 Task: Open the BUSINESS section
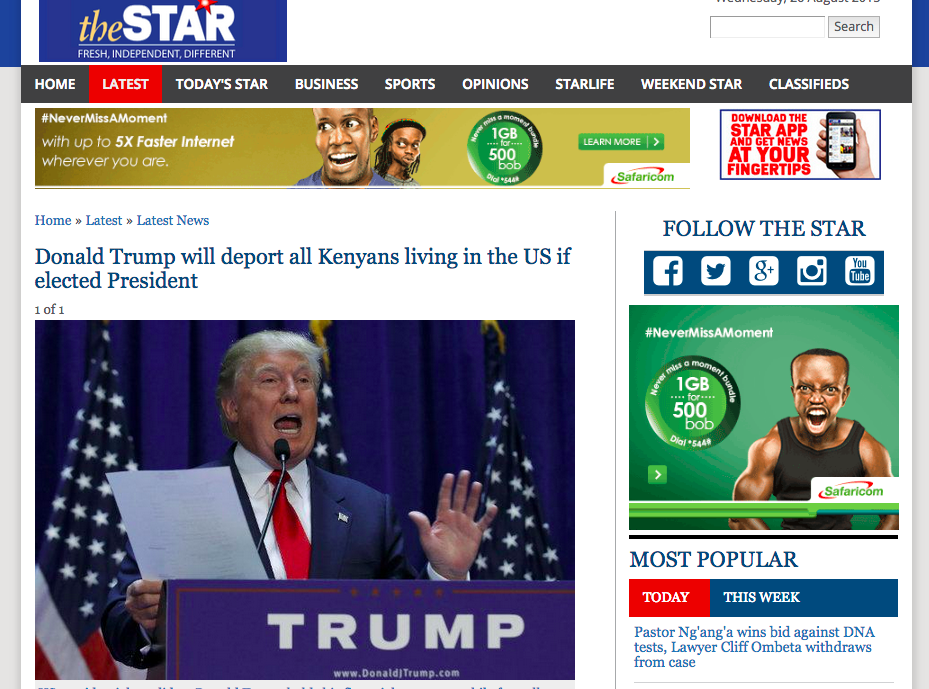tap(326, 84)
